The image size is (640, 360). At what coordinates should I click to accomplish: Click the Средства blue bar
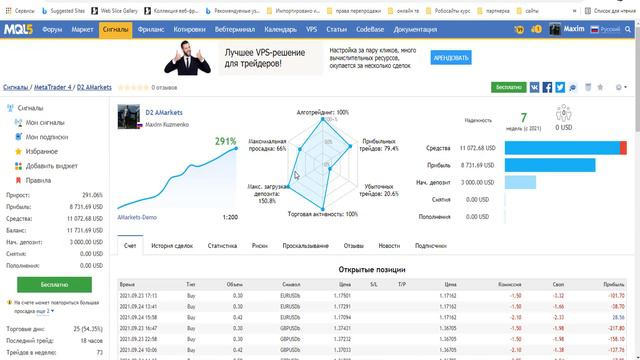pyautogui.click(x=565, y=148)
